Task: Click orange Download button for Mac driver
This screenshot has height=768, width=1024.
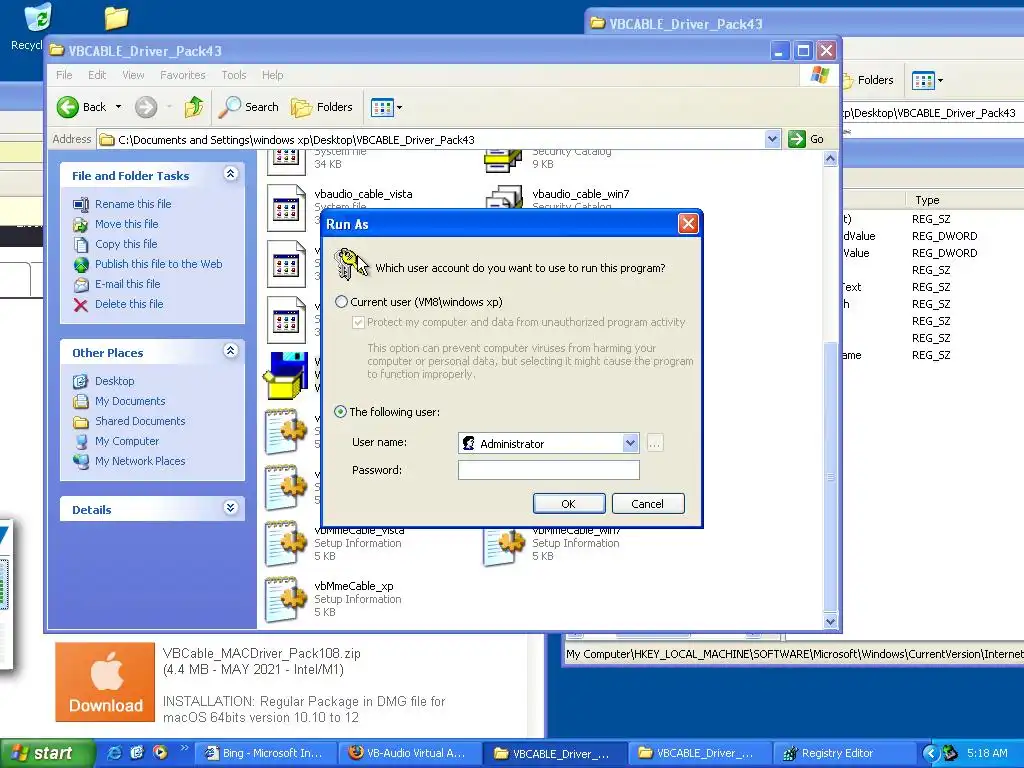Action: [105, 682]
